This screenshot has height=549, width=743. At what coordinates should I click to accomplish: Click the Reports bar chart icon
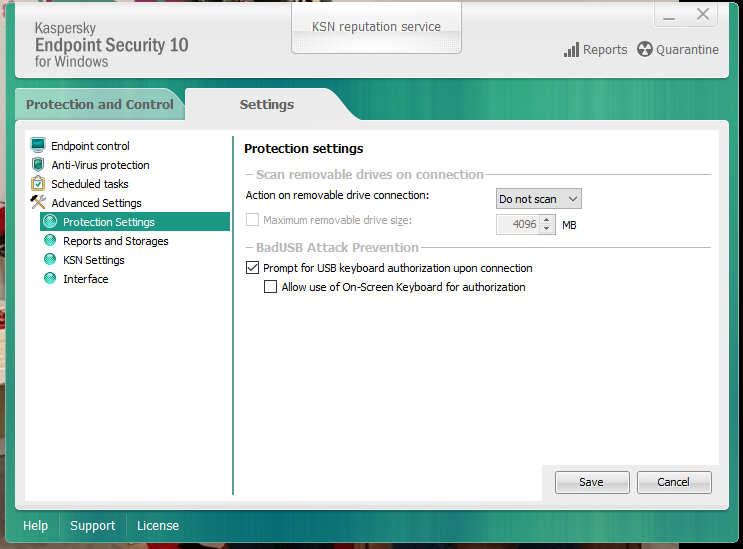pyautogui.click(x=571, y=50)
